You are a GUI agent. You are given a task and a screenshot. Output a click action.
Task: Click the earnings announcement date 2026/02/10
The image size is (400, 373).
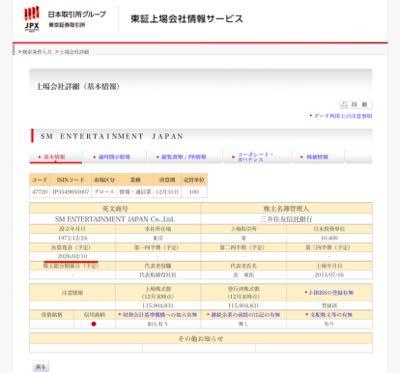pos(73,256)
